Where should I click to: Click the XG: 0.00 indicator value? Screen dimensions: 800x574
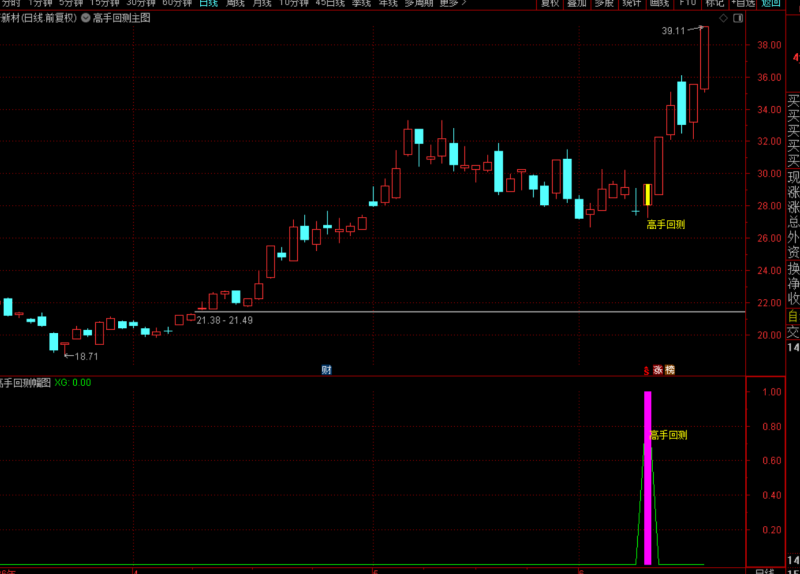pos(73,383)
